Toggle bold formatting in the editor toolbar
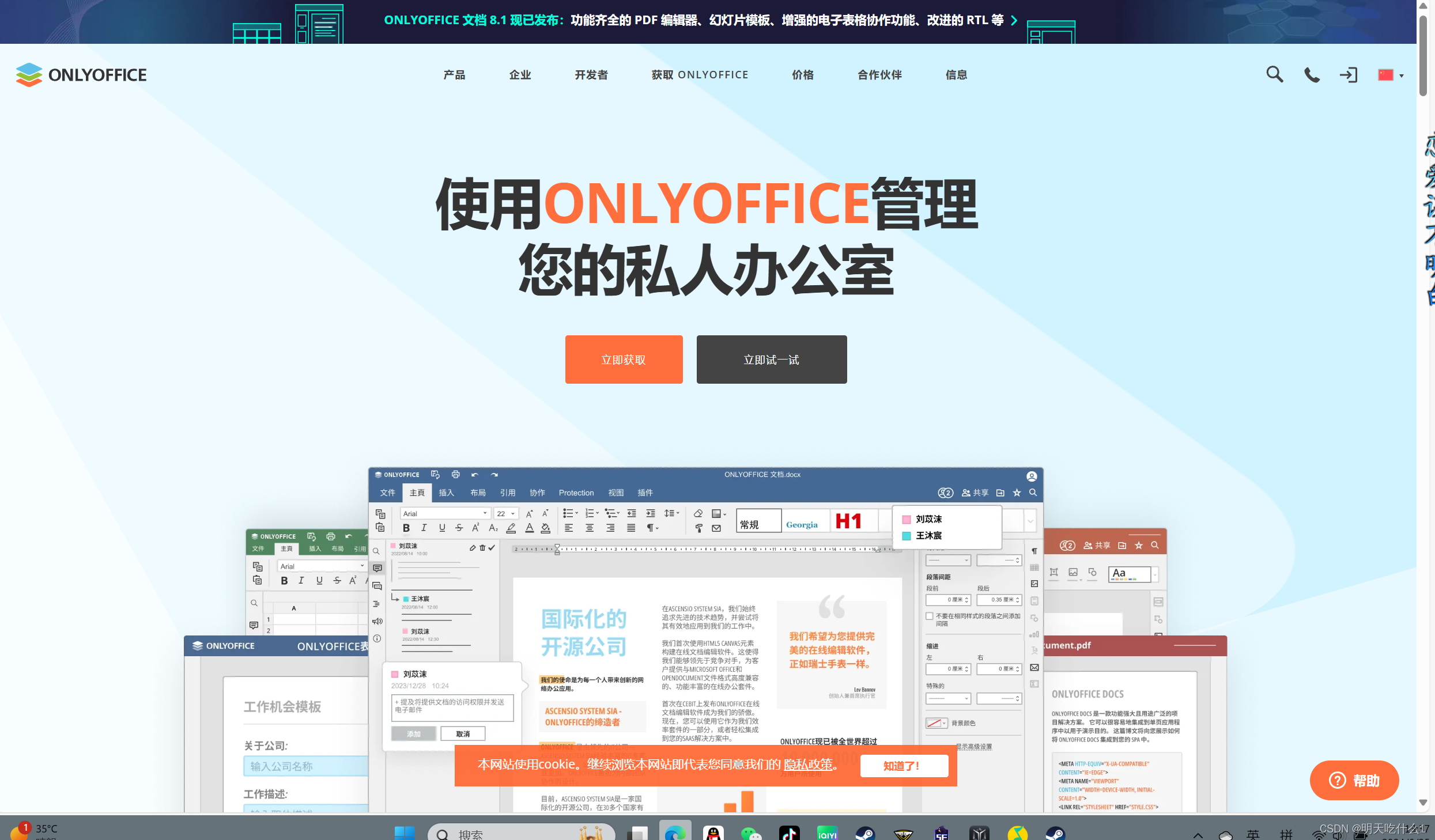1435x840 pixels. click(x=406, y=528)
